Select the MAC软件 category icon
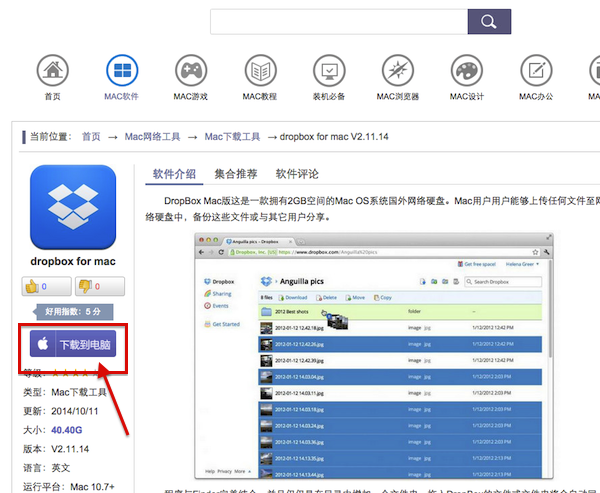 (122, 70)
